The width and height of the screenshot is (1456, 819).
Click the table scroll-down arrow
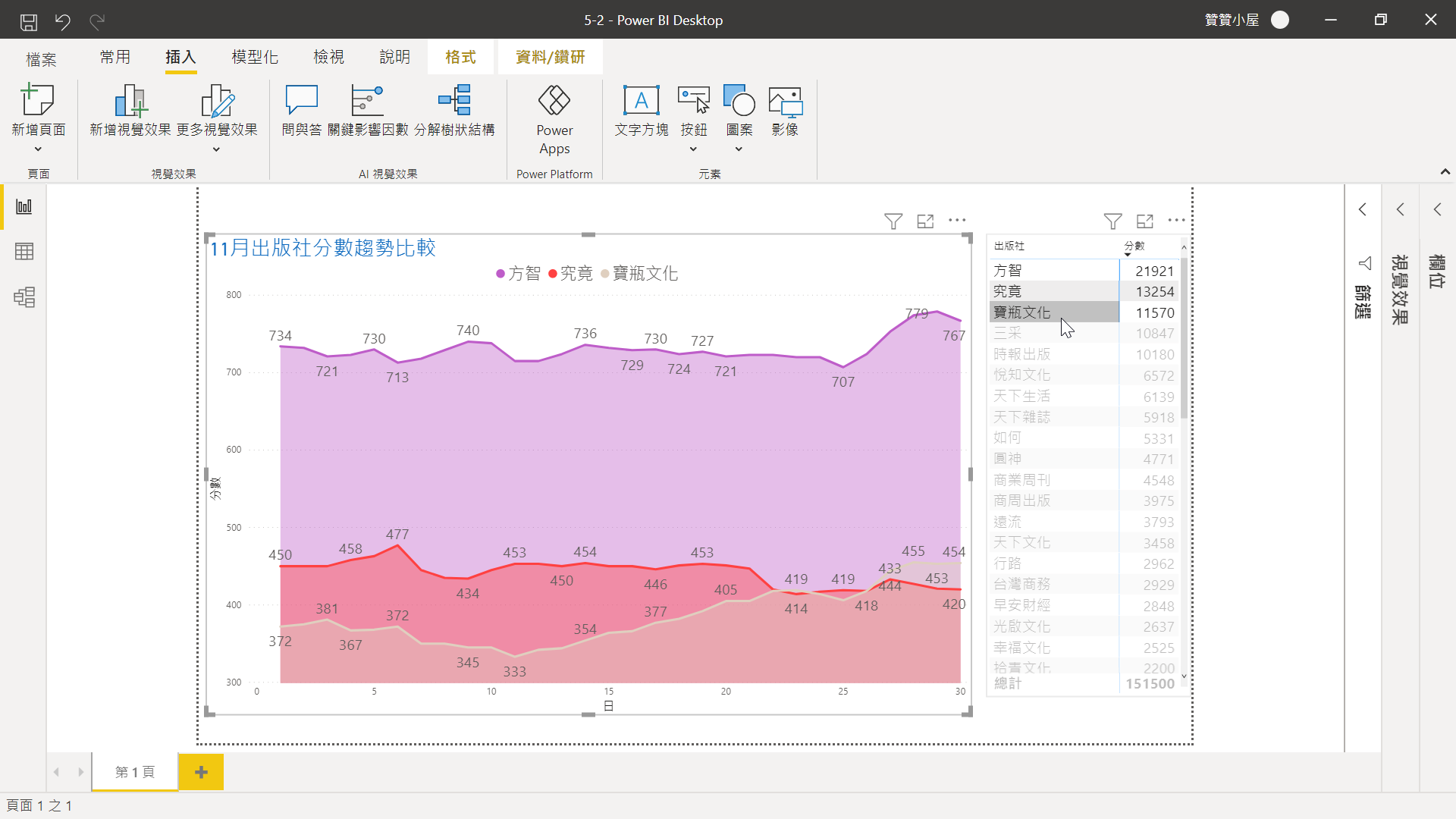(1184, 676)
